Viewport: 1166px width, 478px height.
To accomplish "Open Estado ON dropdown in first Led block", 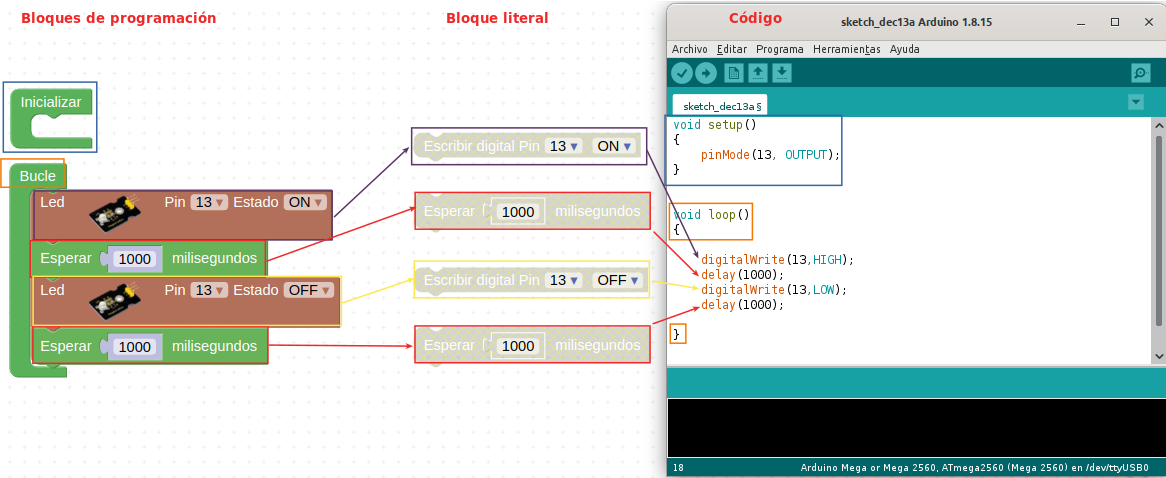I will coord(304,202).
